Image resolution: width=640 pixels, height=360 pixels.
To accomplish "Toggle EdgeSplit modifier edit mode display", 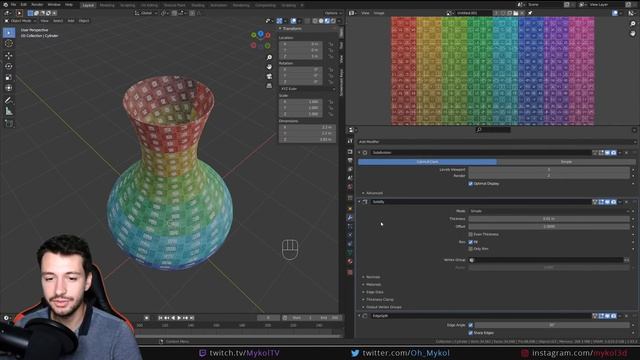I will click(601, 316).
